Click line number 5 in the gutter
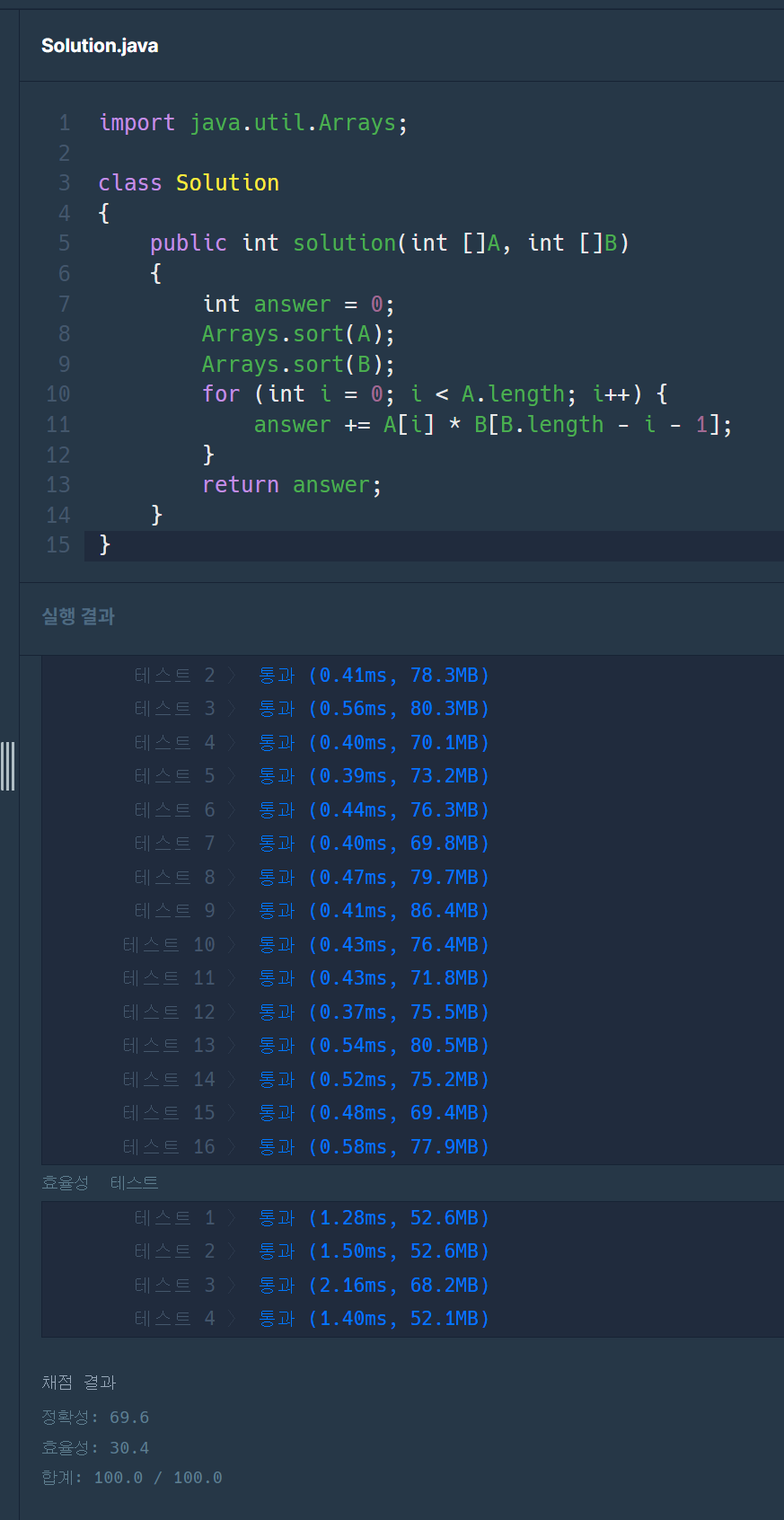The width and height of the screenshot is (784, 1520). (x=65, y=243)
